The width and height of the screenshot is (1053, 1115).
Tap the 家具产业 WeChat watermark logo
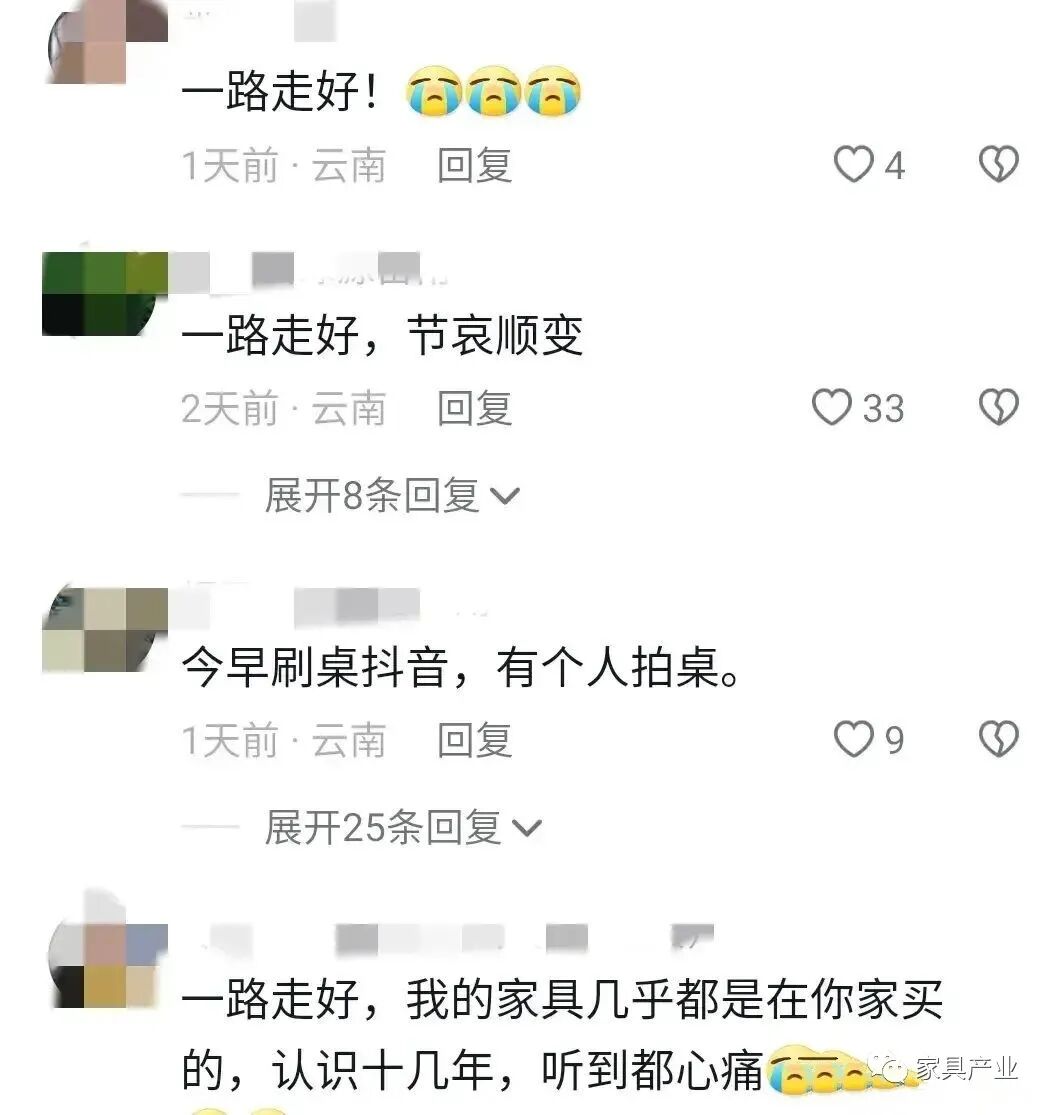890,1069
